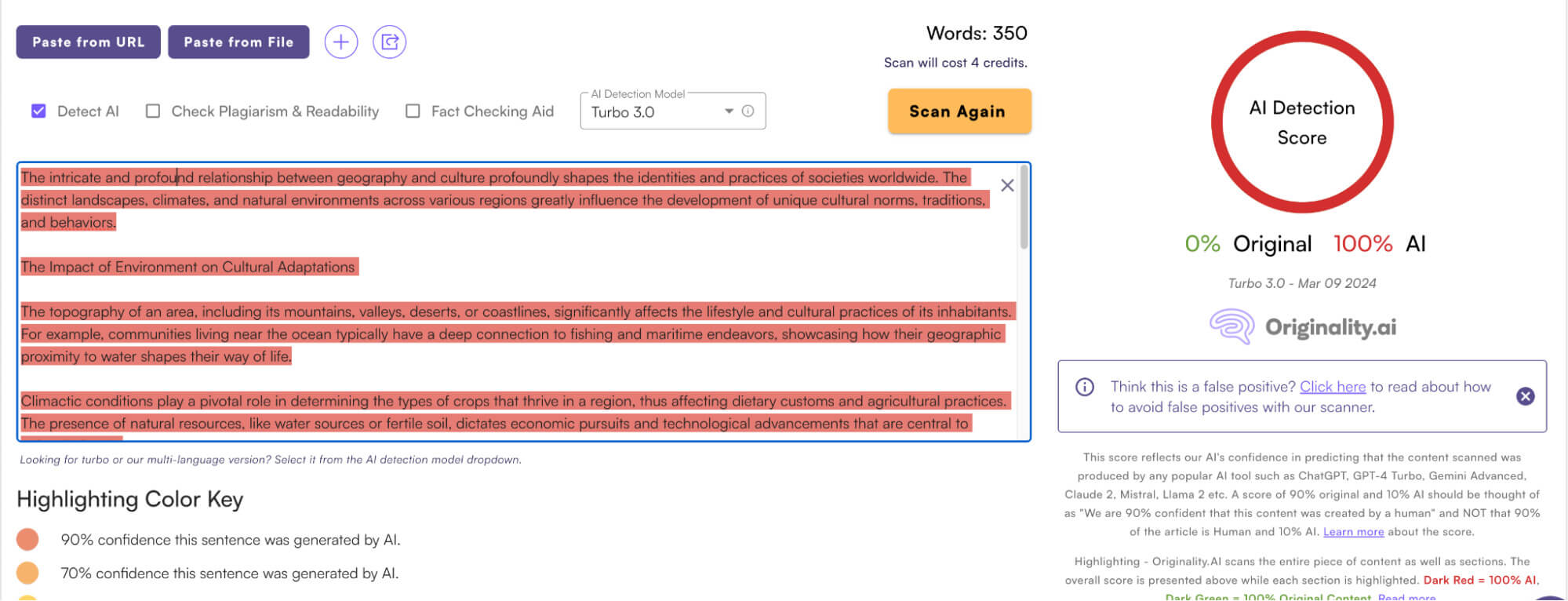1568x601 pixels.
Task: Open the 'Click here' false positive link
Action: (x=1332, y=387)
